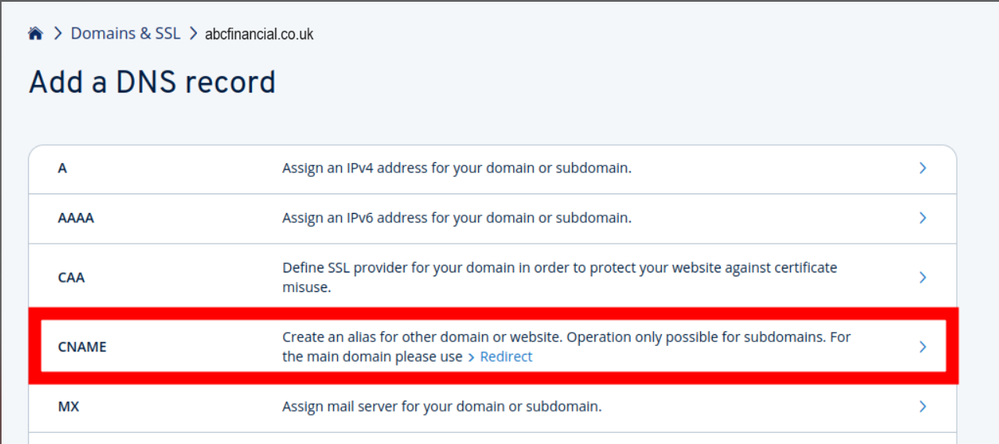Go to the home icon in breadcrumb
Viewport: 999px width, 444px height.
[x=35, y=34]
